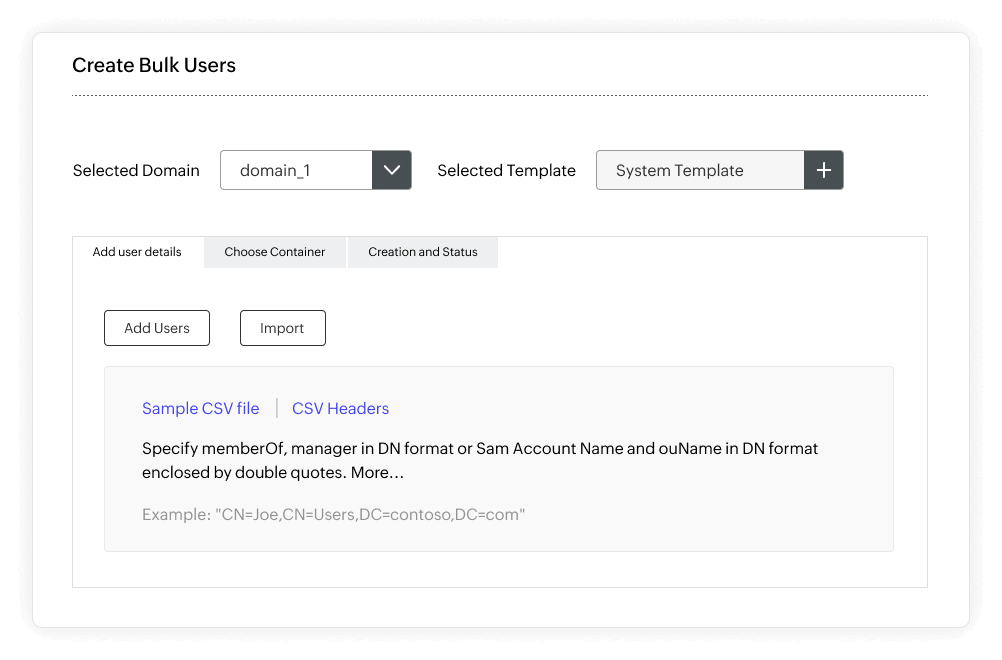The image size is (1002, 660).
Task: Switch to the Creation and Status tab
Action: [x=422, y=252]
